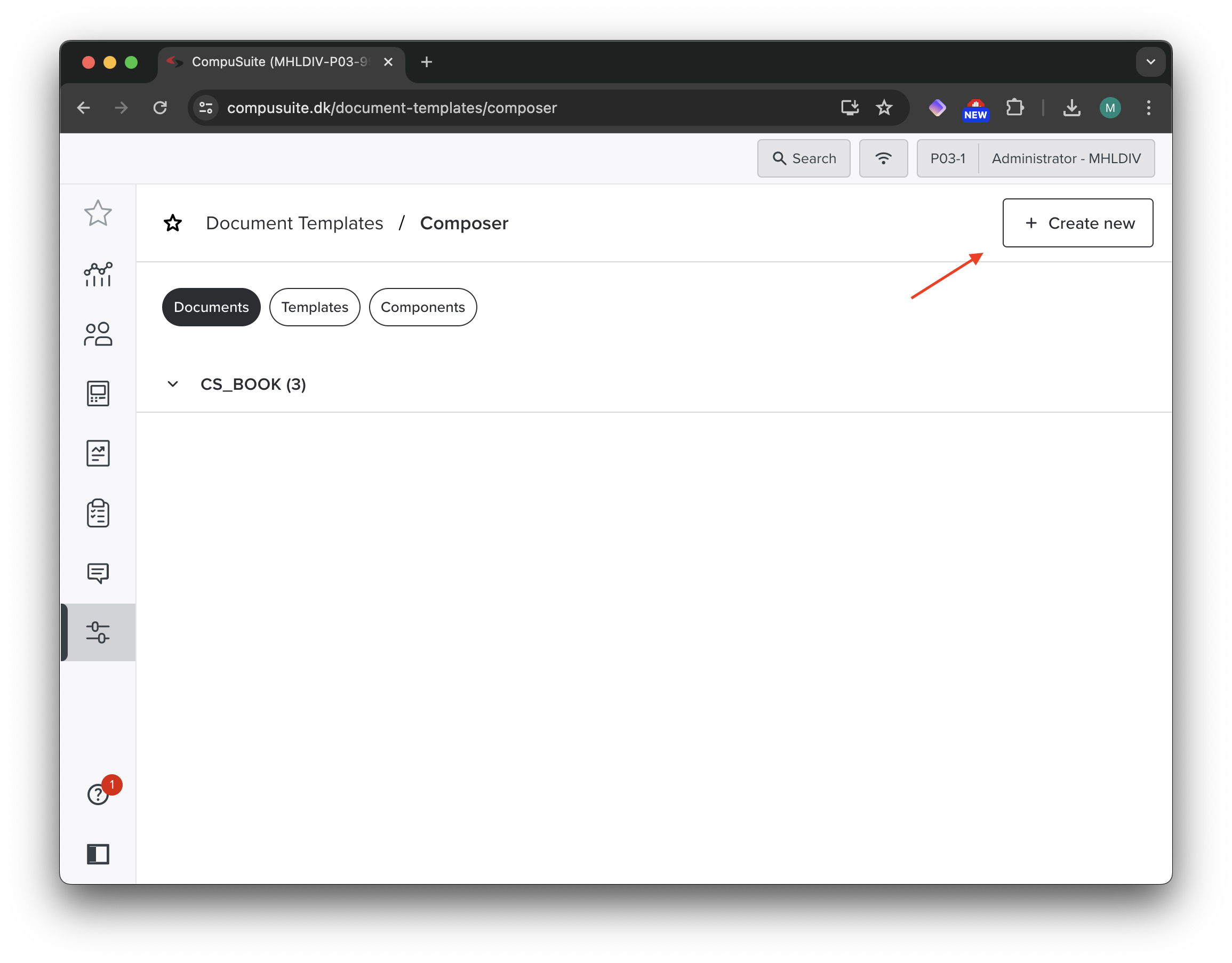
Task: Open the browser tab search dropdown
Action: [x=1151, y=62]
